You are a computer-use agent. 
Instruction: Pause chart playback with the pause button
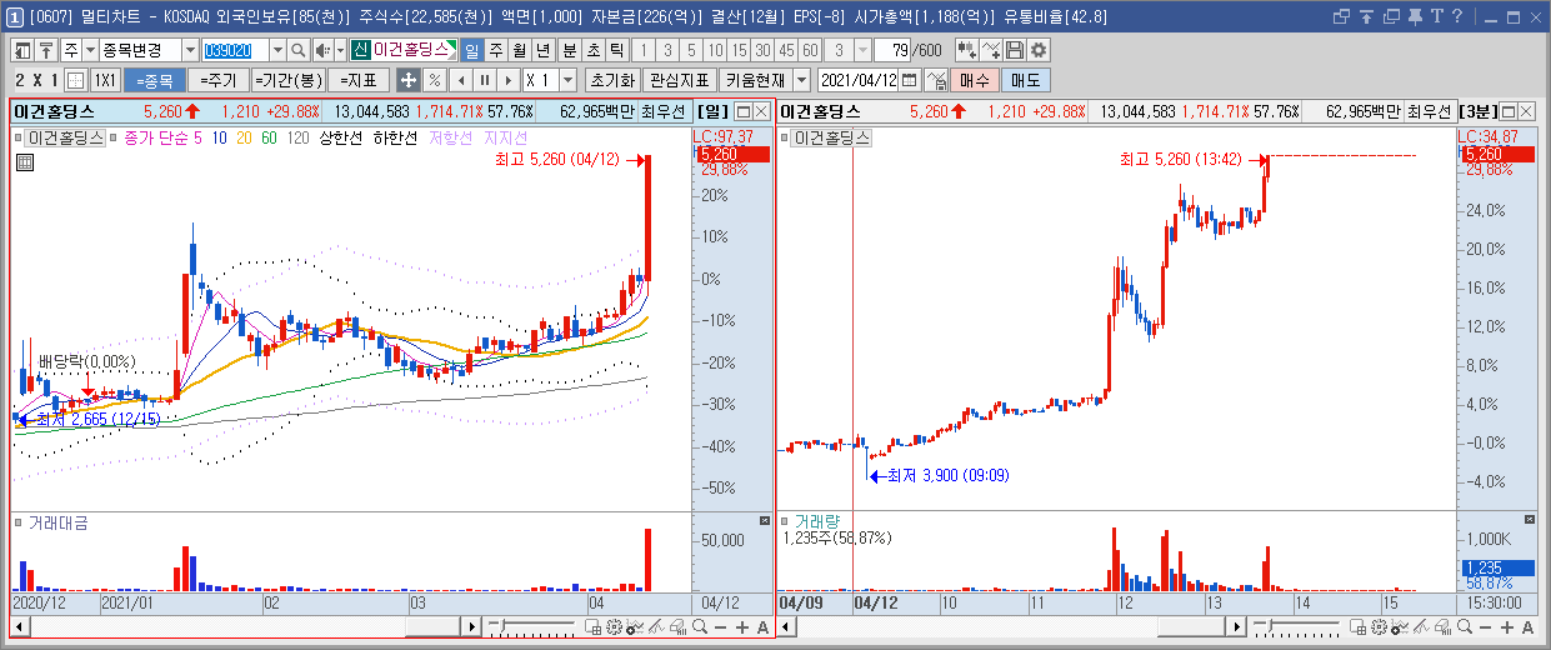pos(484,80)
